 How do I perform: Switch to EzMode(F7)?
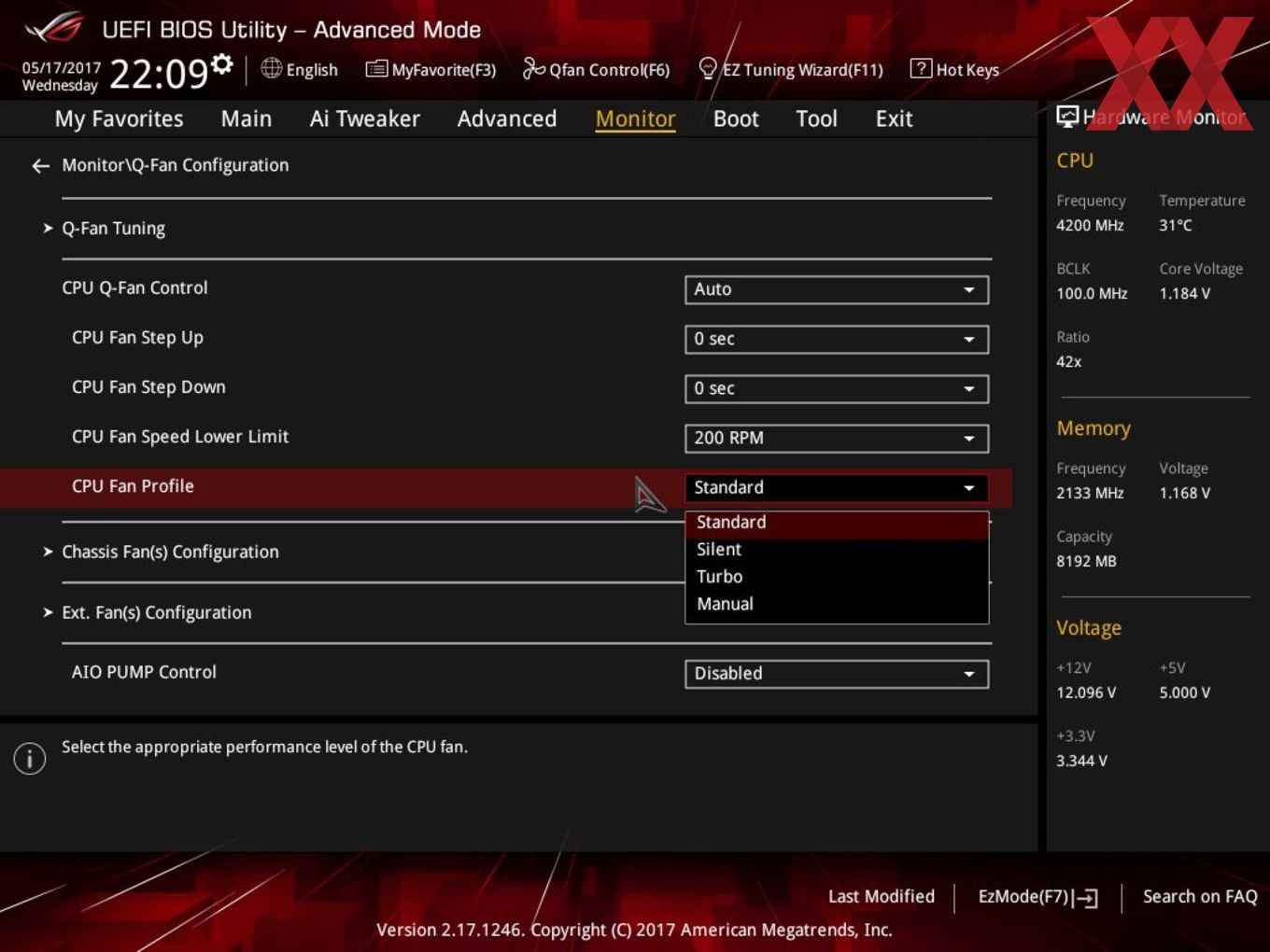(x=1037, y=897)
